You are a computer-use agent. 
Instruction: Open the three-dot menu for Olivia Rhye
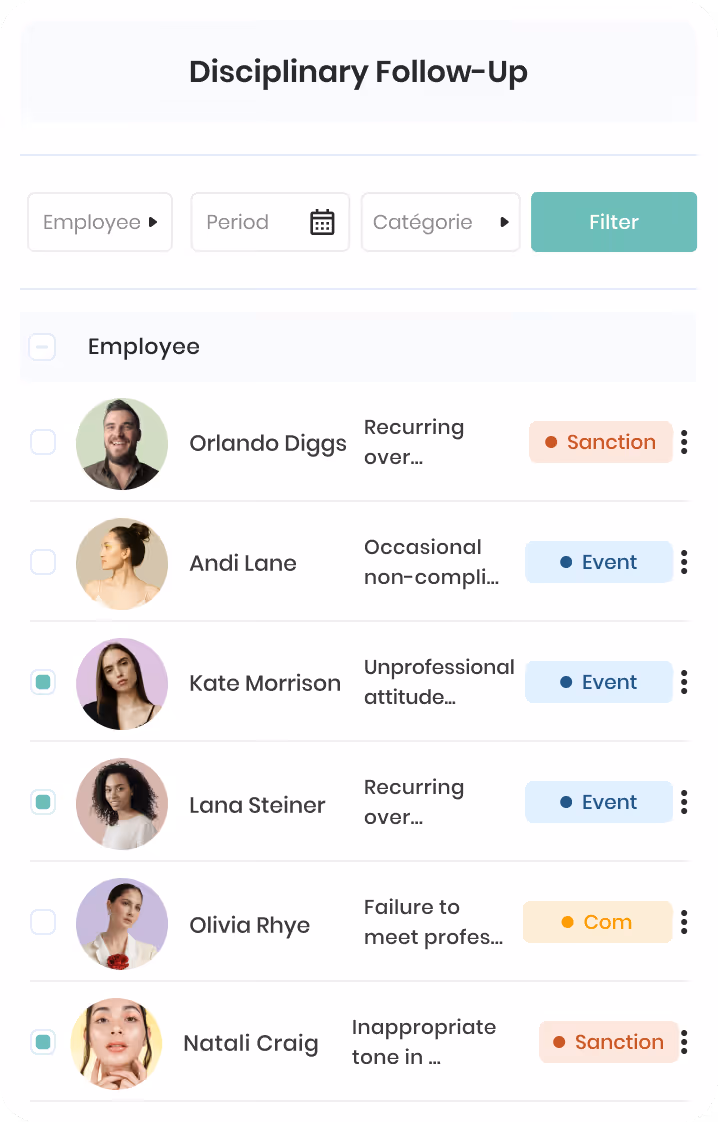(x=684, y=922)
